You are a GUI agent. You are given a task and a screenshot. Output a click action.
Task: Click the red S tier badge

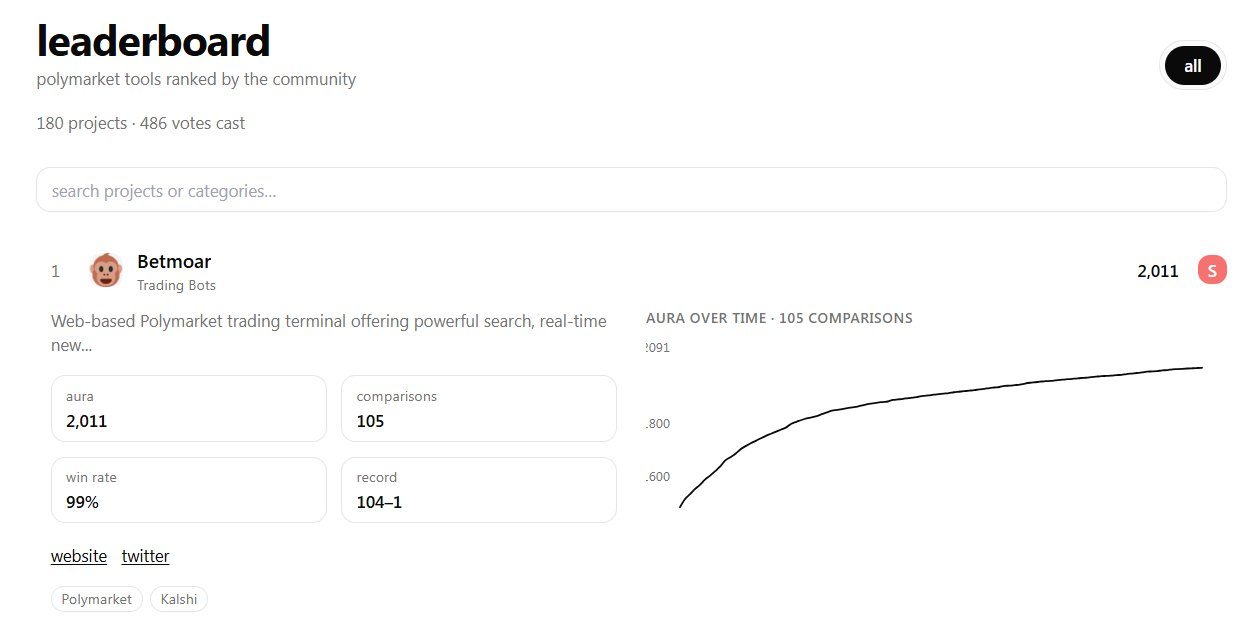coord(1212,271)
